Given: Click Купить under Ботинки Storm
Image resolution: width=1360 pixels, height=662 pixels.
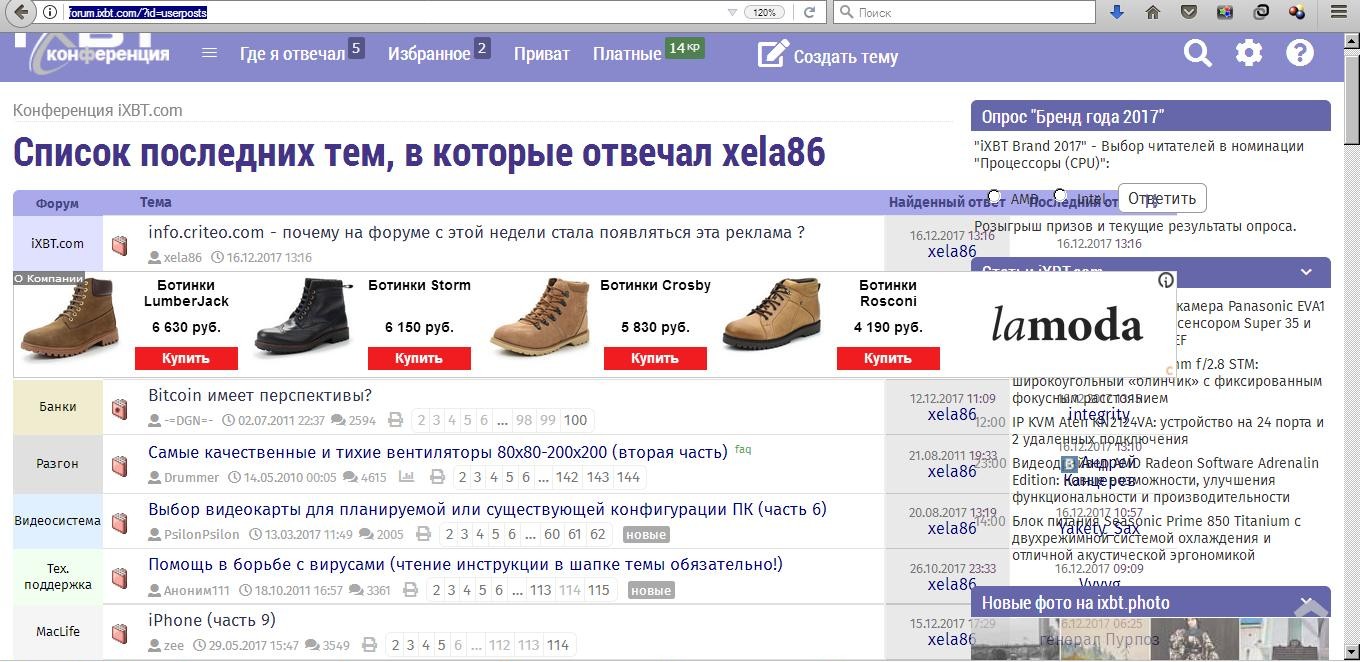Looking at the screenshot, I should pos(419,358).
